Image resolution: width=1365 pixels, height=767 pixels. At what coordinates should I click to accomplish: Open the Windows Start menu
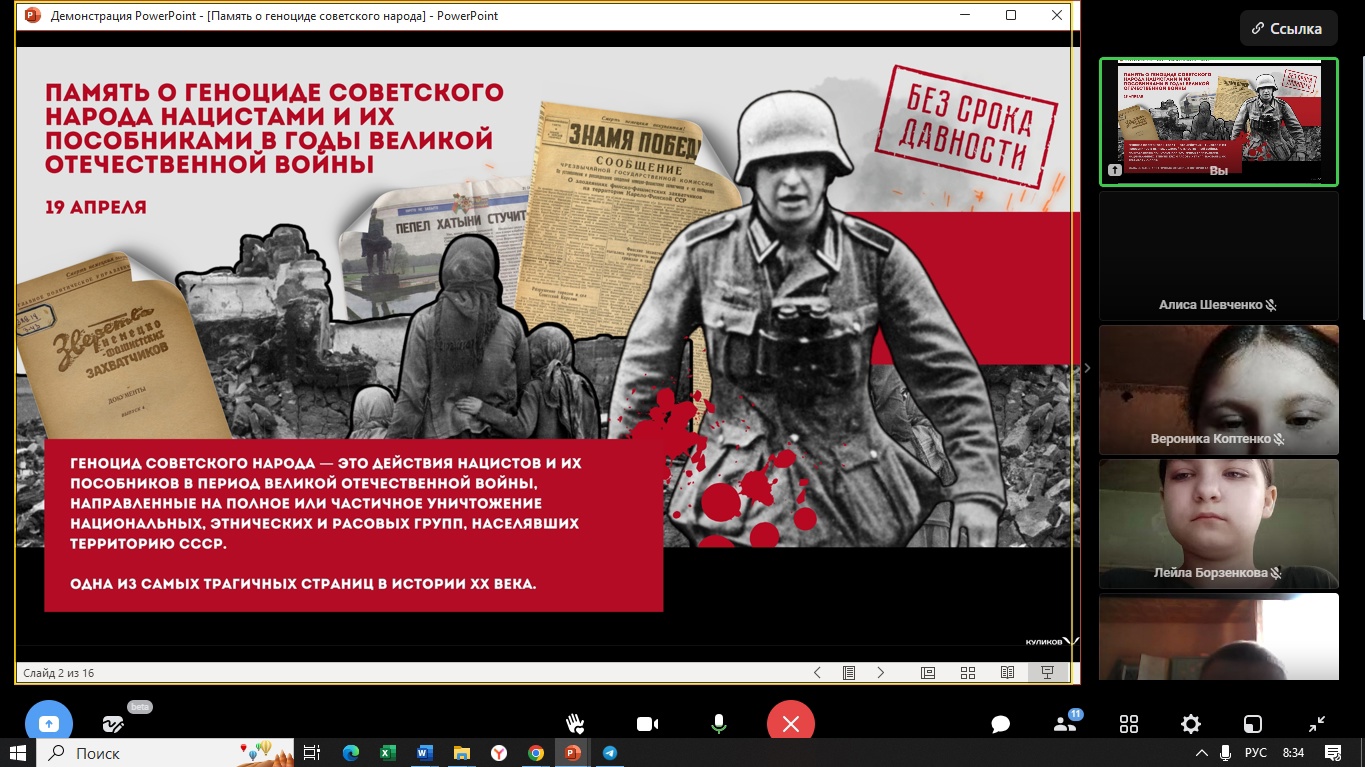click(x=18, y=752)
